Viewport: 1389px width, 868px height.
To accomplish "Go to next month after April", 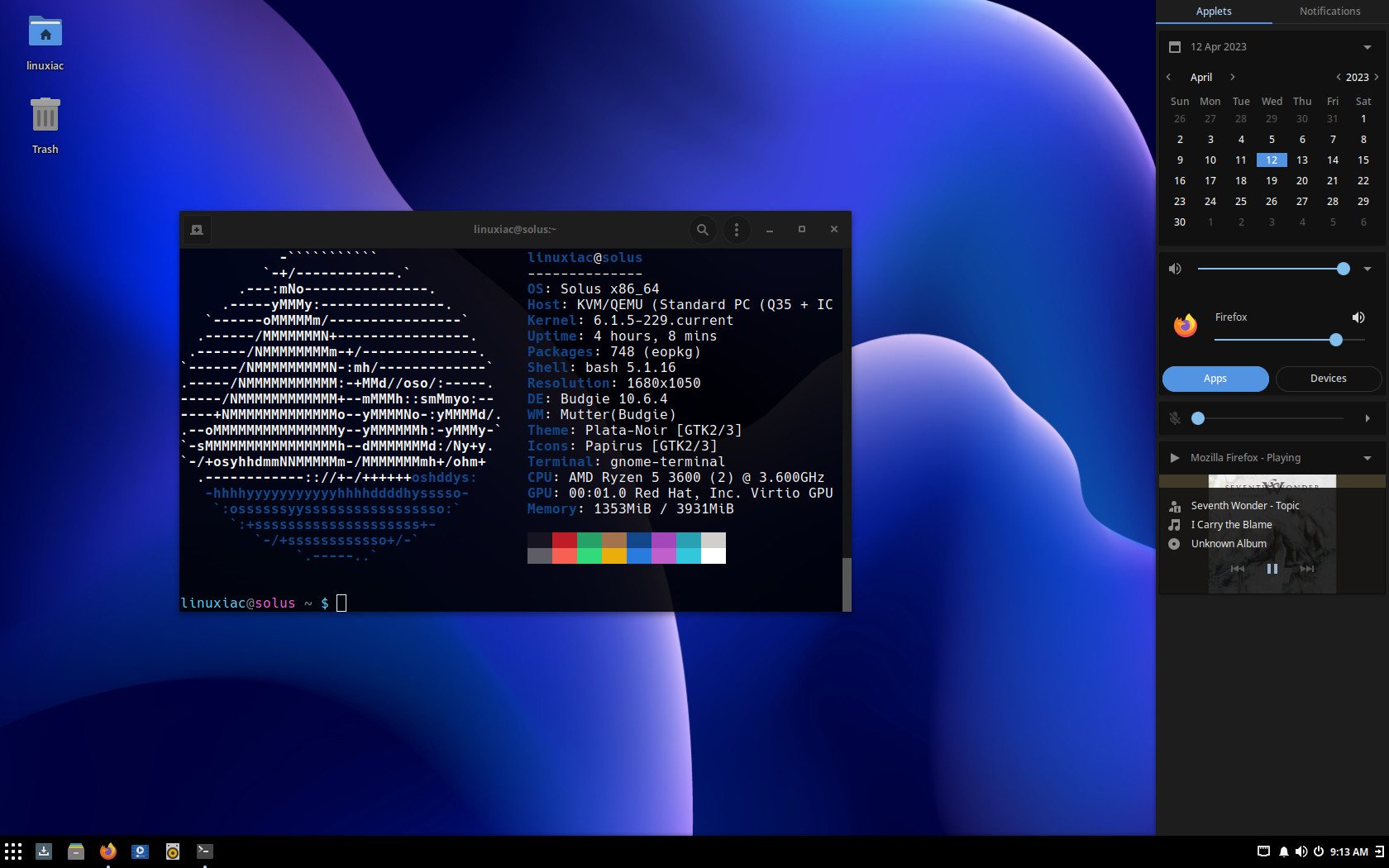I will [x=1233, y=77].
